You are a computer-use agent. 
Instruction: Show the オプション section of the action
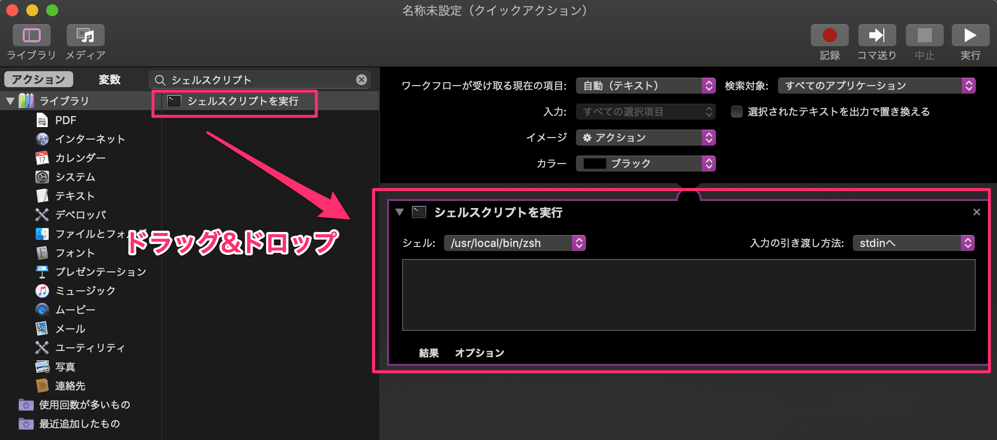pos(479,353)
